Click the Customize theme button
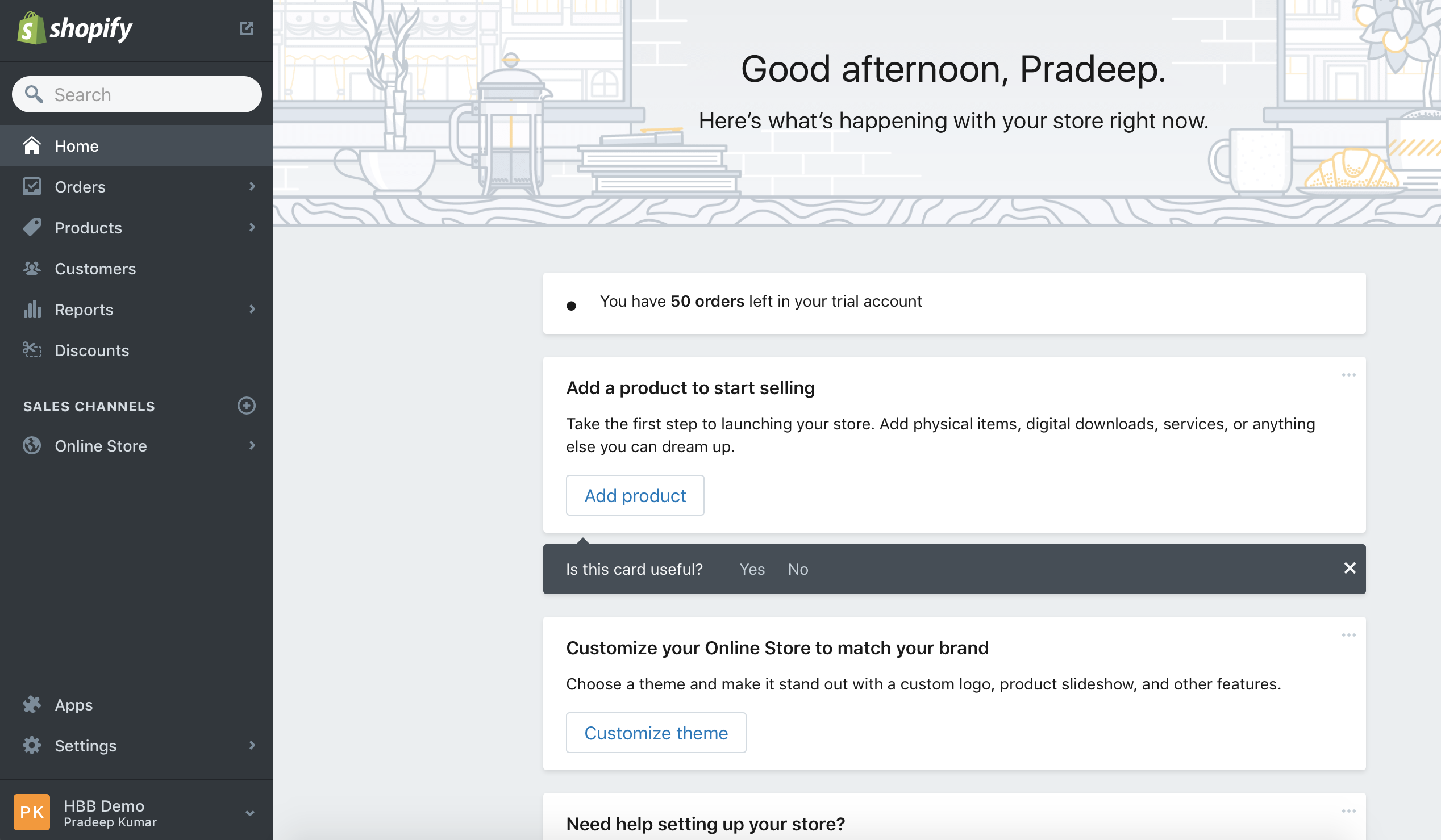The image size is (1441, 840). click(656, 733)
